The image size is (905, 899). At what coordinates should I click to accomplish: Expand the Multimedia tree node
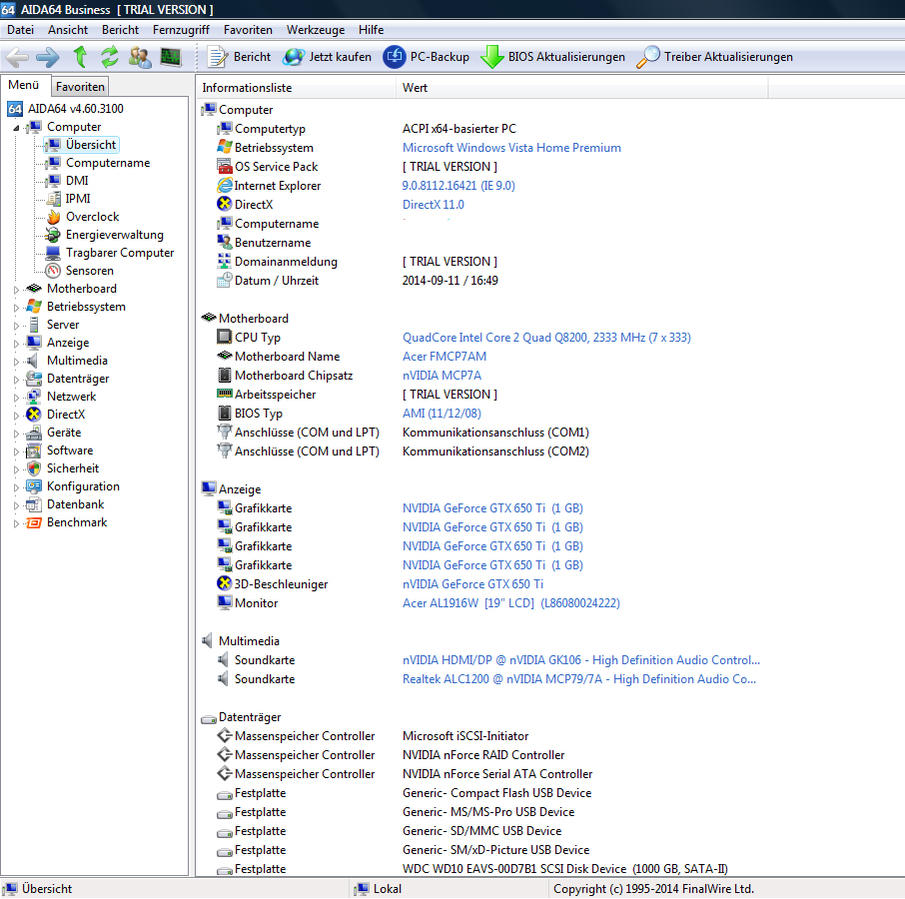pyautogui.click(x=16, y=361)
